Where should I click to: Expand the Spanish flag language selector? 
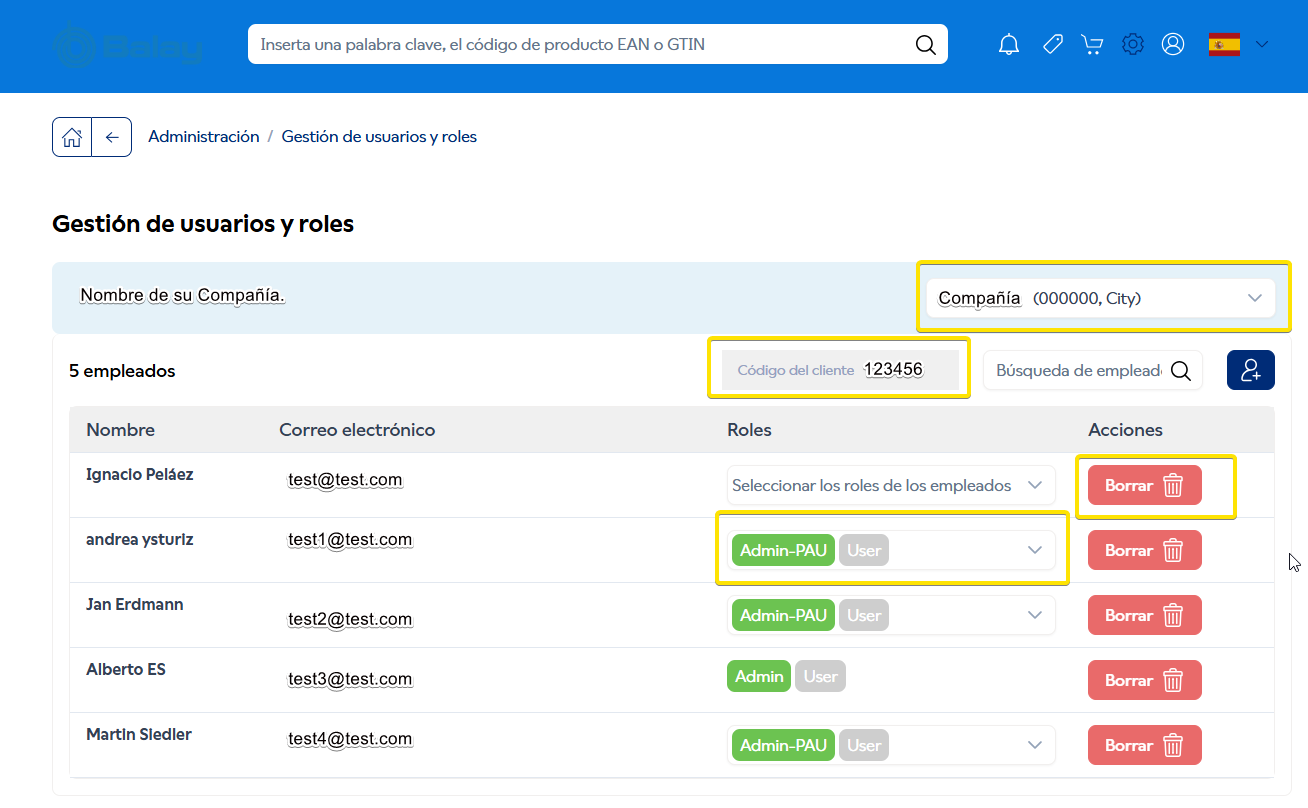click(x=1239, y=45)
